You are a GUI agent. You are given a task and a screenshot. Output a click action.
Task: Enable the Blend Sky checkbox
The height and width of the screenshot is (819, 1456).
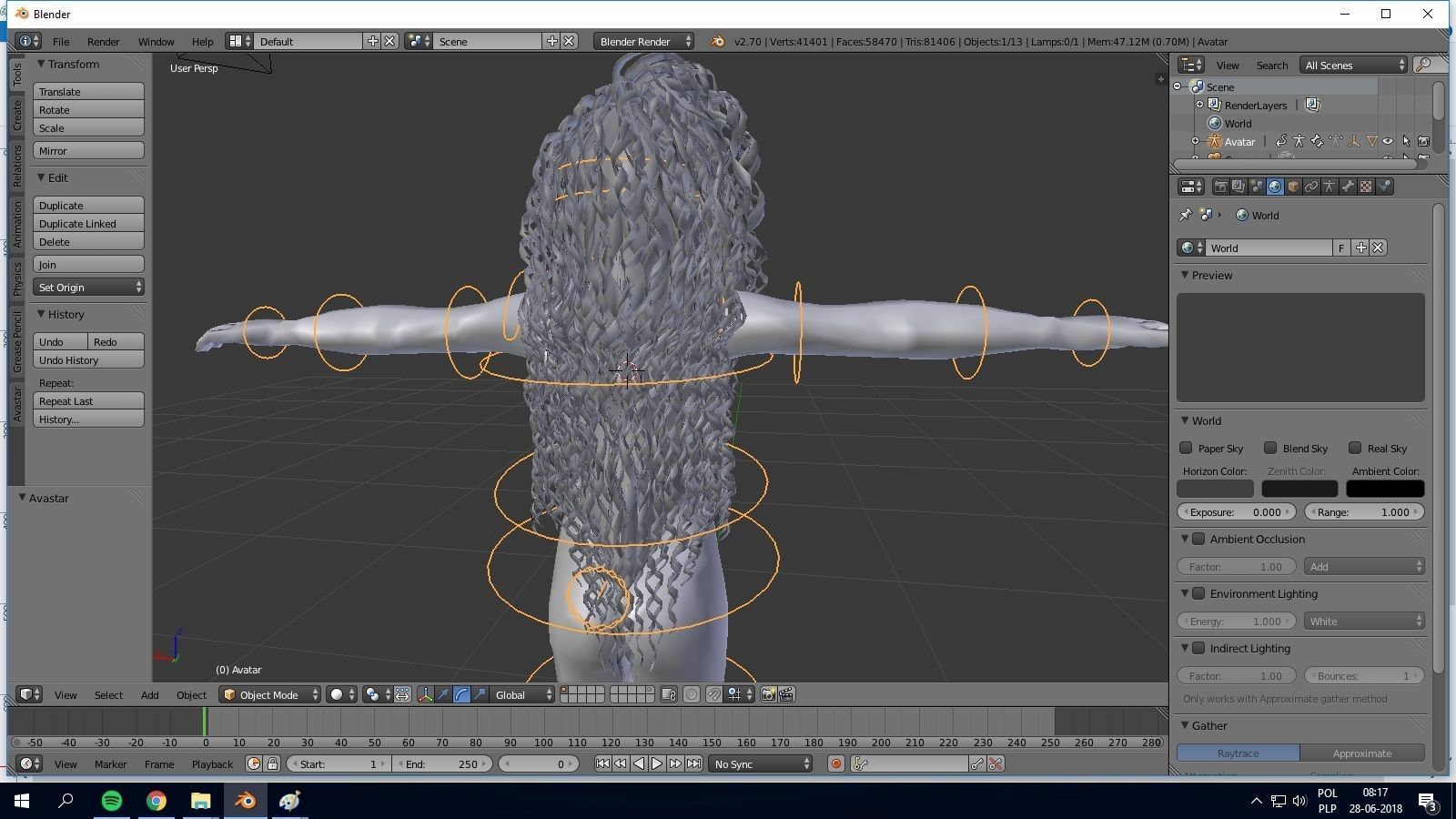click(x=1270, y=448)
